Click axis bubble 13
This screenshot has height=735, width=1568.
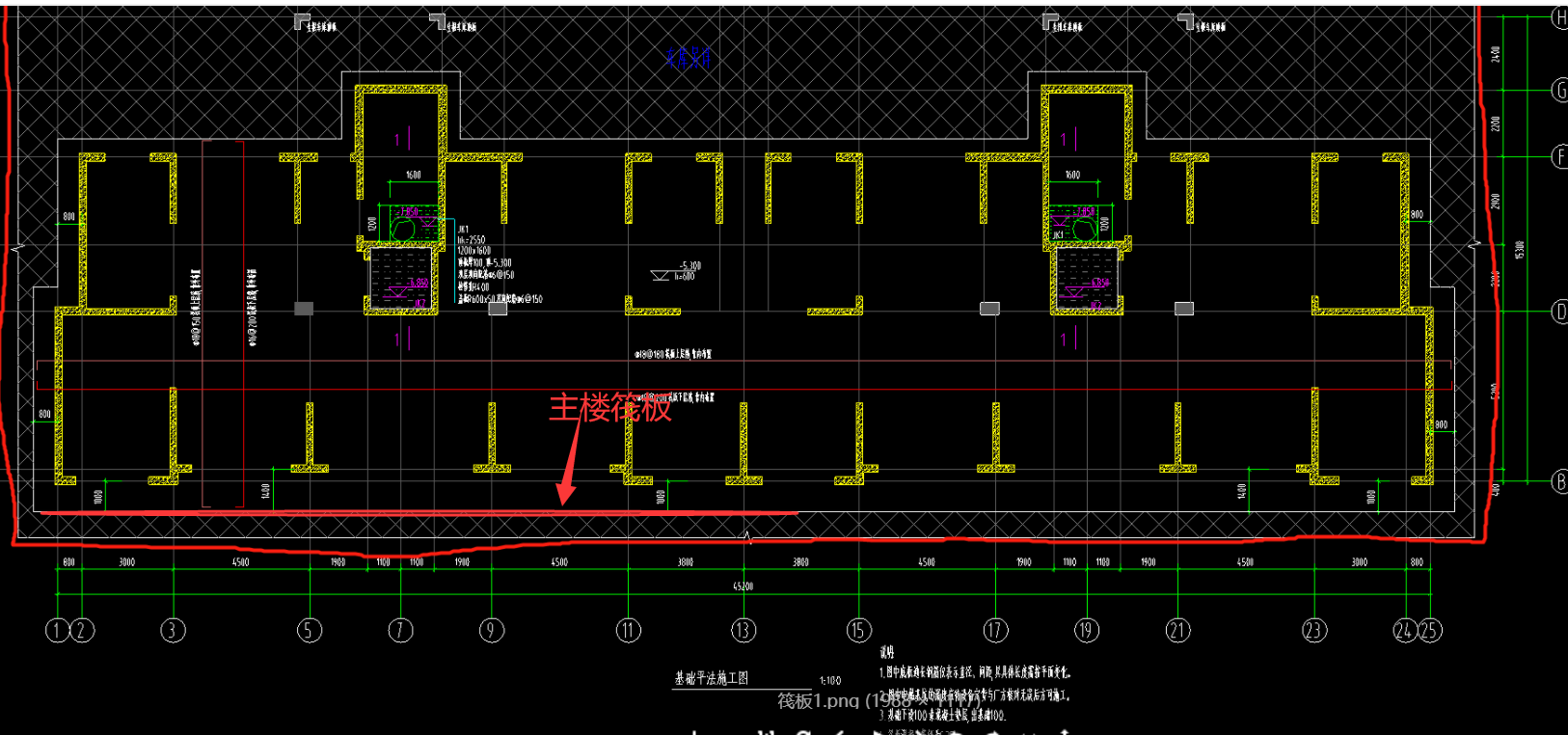(x=743, y=631)
